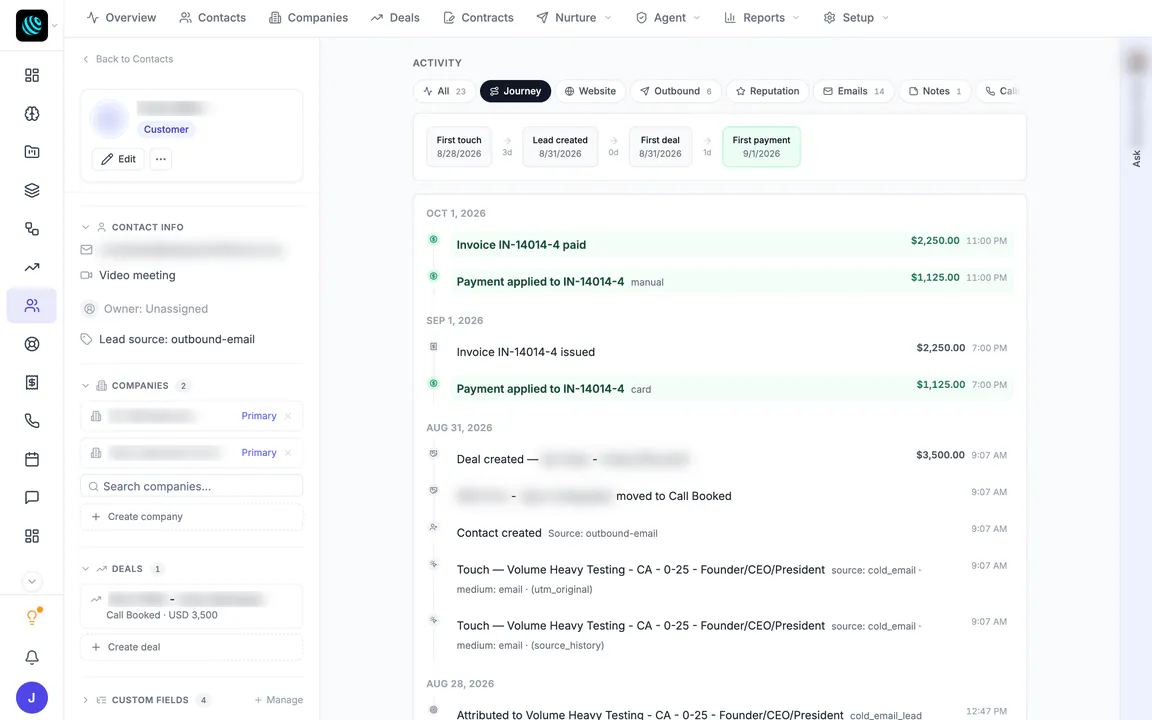Screen dimensions: 1152x720
Task: Open the workspace switcher chevron by logo
Action: click(54, 26)
